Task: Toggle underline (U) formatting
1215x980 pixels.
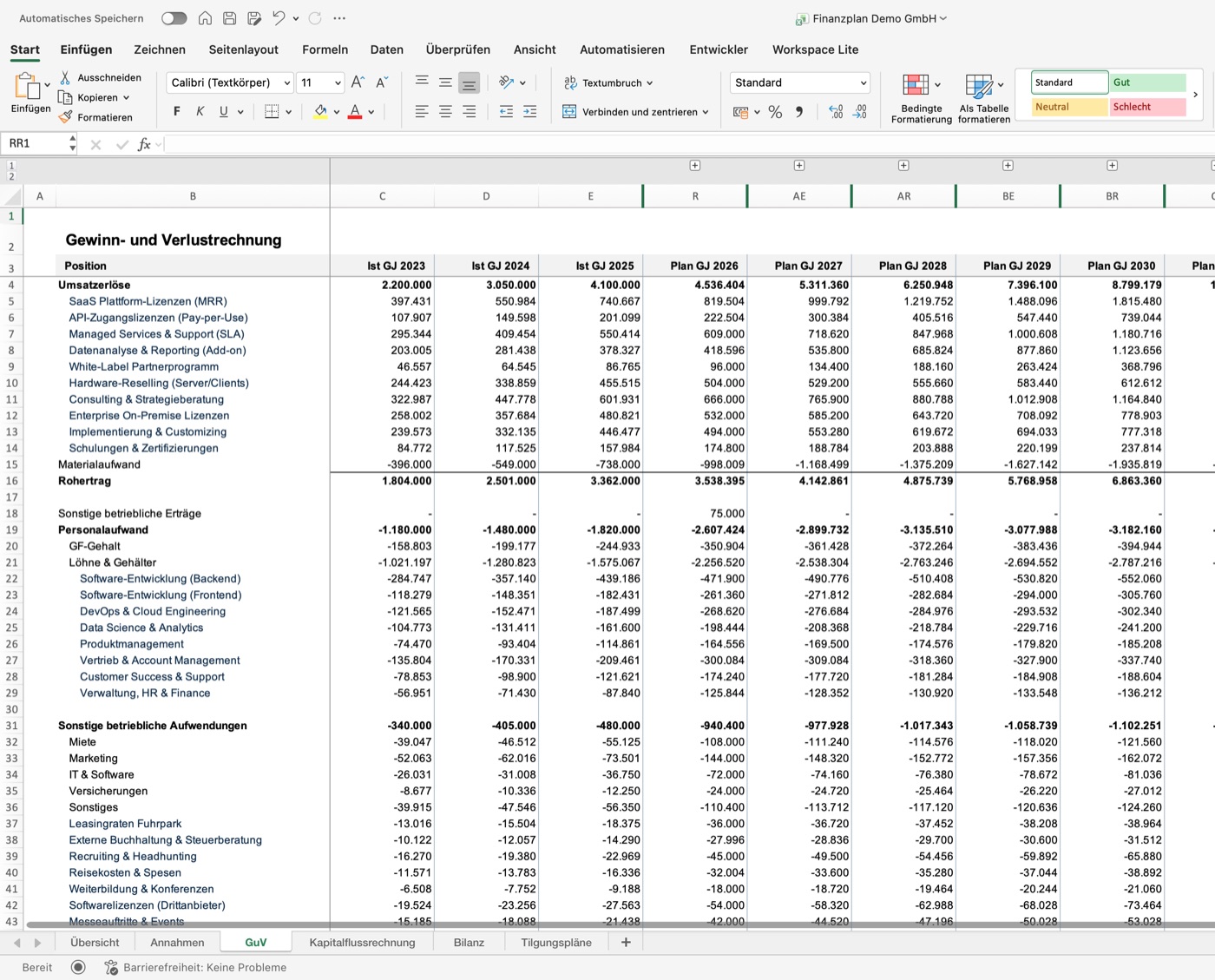Action: click(224, 111)
